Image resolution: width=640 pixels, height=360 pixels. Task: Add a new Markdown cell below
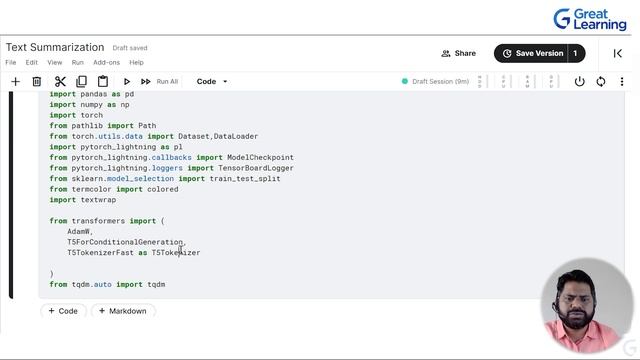pos(123,311)
